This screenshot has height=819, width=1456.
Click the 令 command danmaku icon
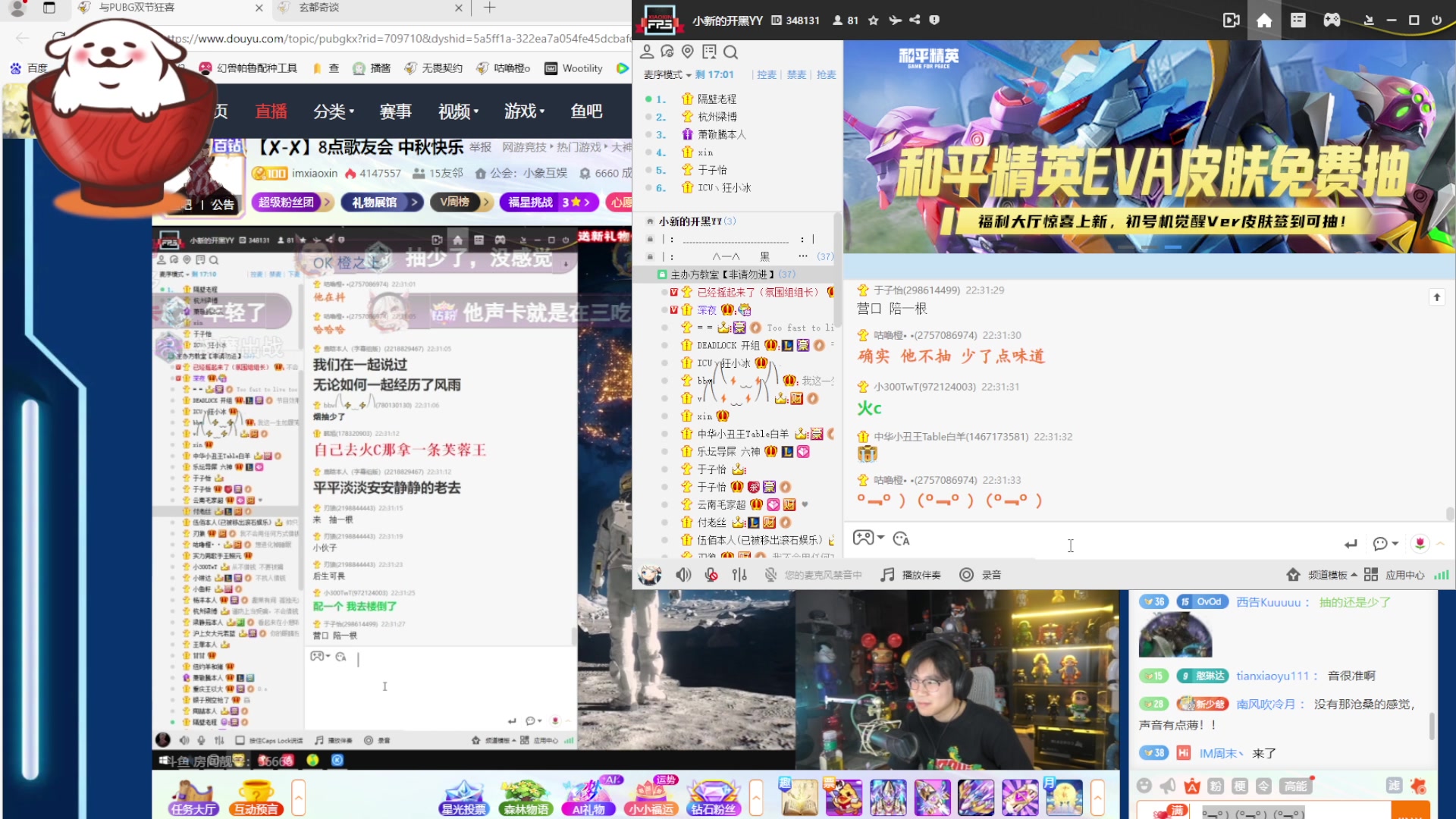click(1263, 786)
